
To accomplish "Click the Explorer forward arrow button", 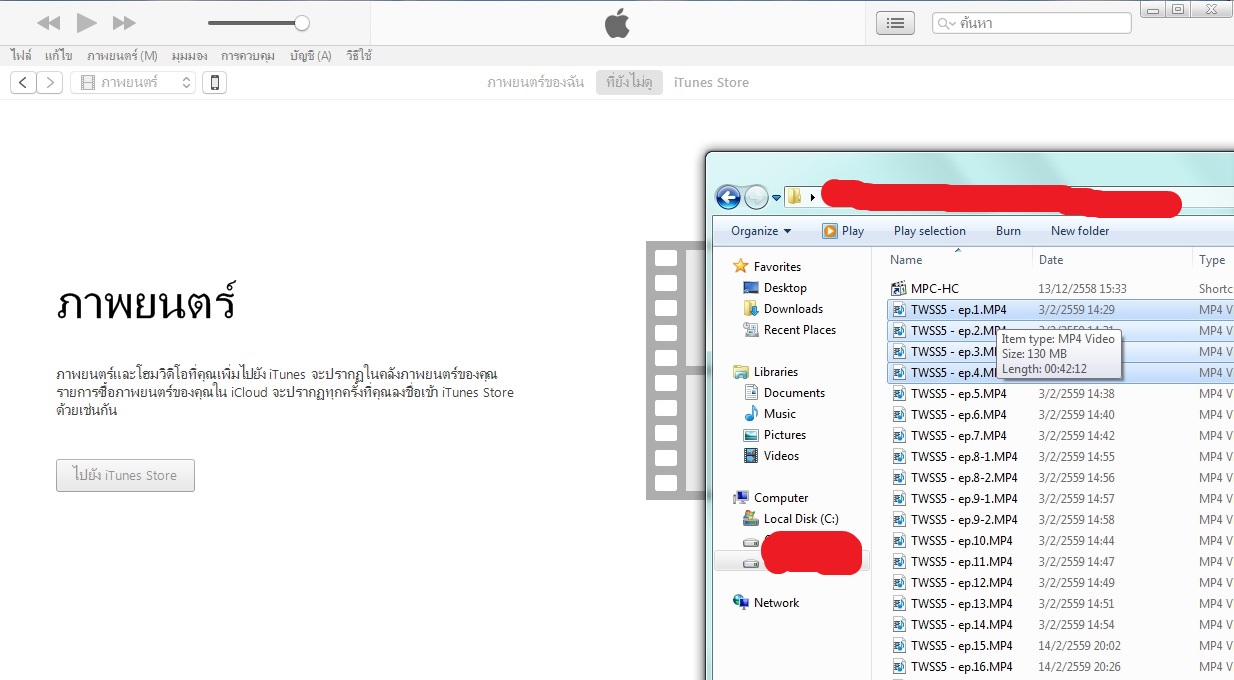I will pyautogui.click(x=756, y=197).
